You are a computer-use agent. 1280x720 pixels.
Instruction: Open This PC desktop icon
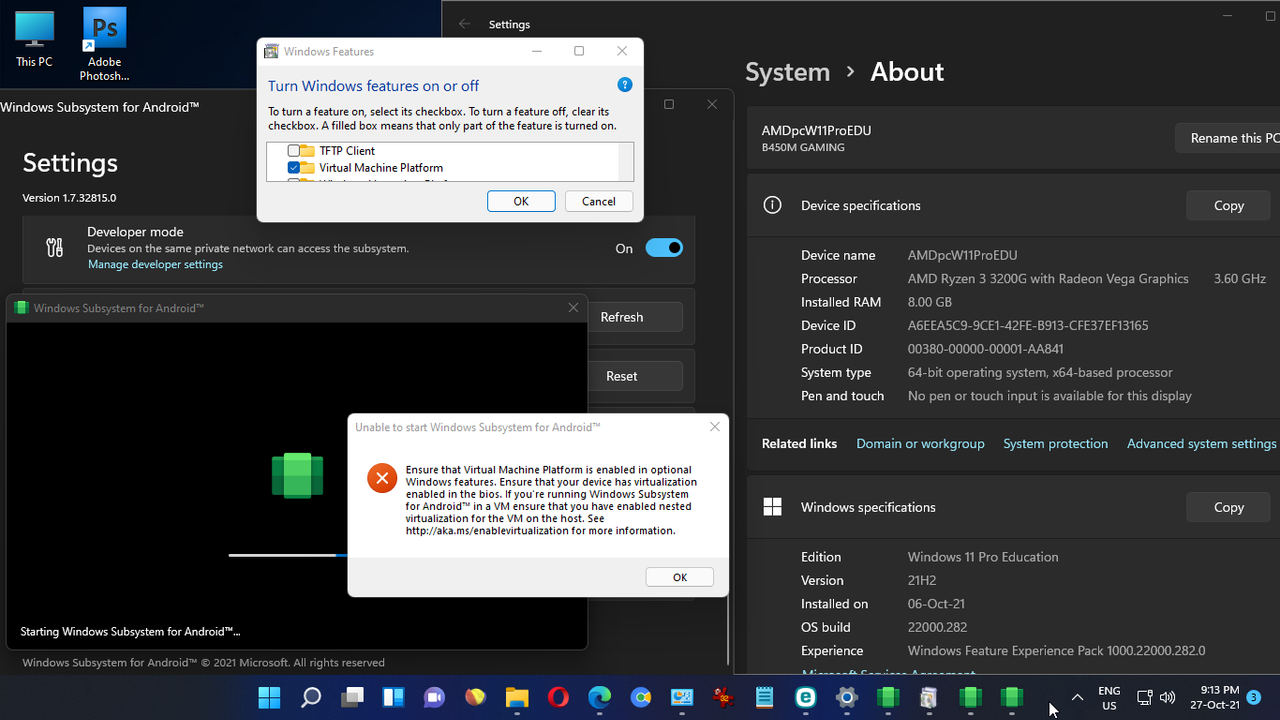tap(34, 38)
